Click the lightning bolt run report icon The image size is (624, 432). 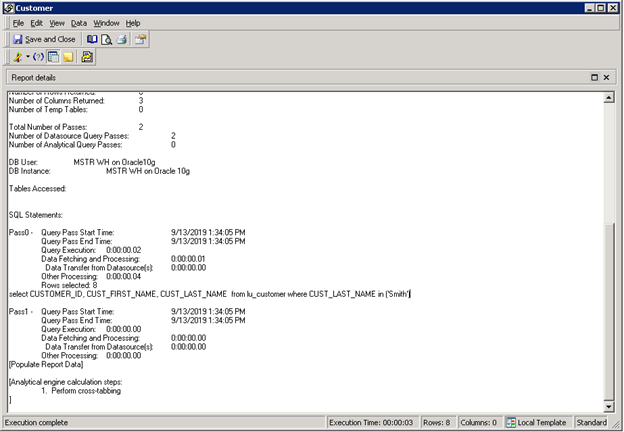[x=17, y=57]
